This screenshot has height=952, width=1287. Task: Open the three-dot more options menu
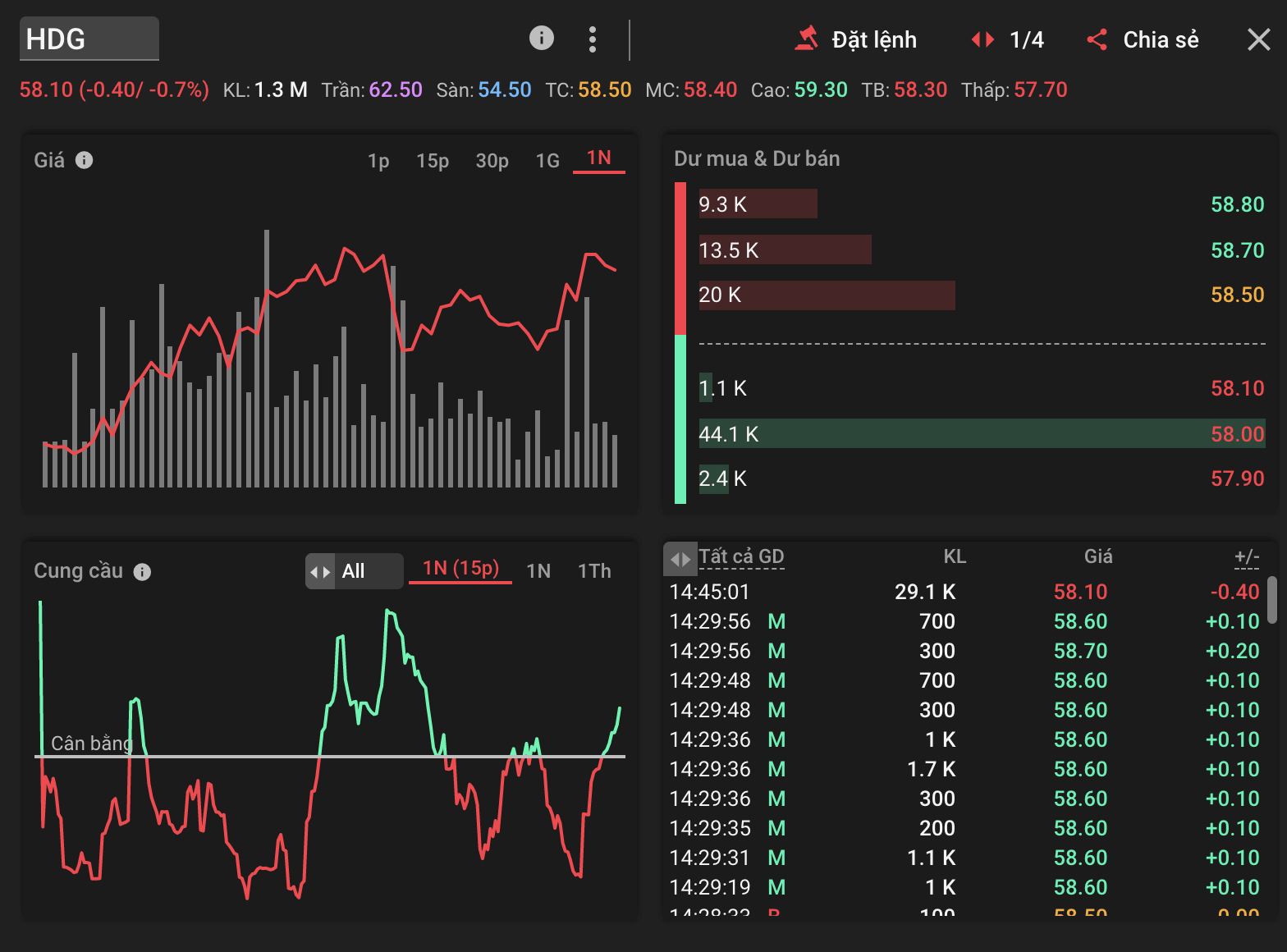point(593,39)
